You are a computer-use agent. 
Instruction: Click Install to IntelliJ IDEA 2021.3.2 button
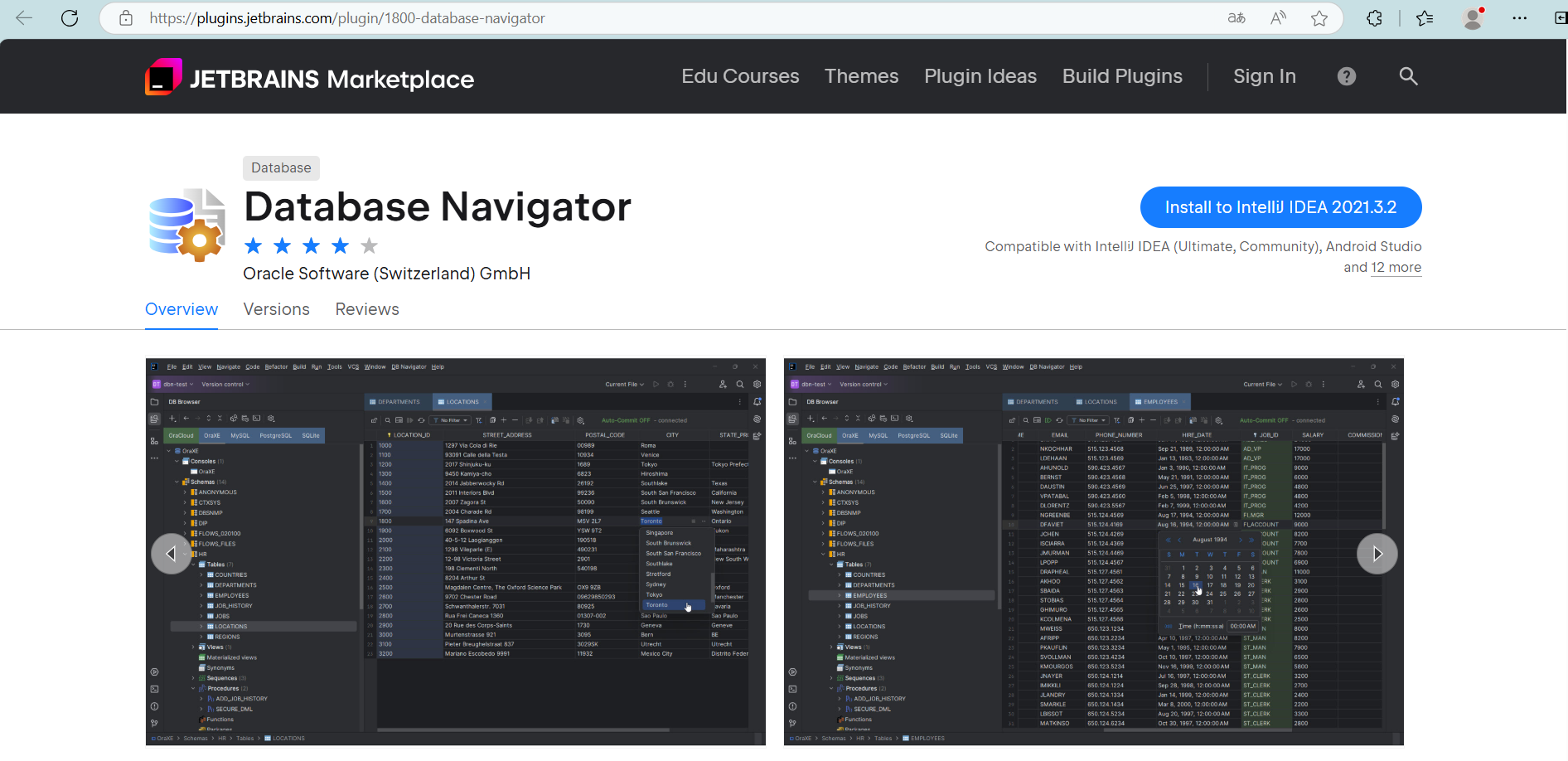tap(1280, 207)
